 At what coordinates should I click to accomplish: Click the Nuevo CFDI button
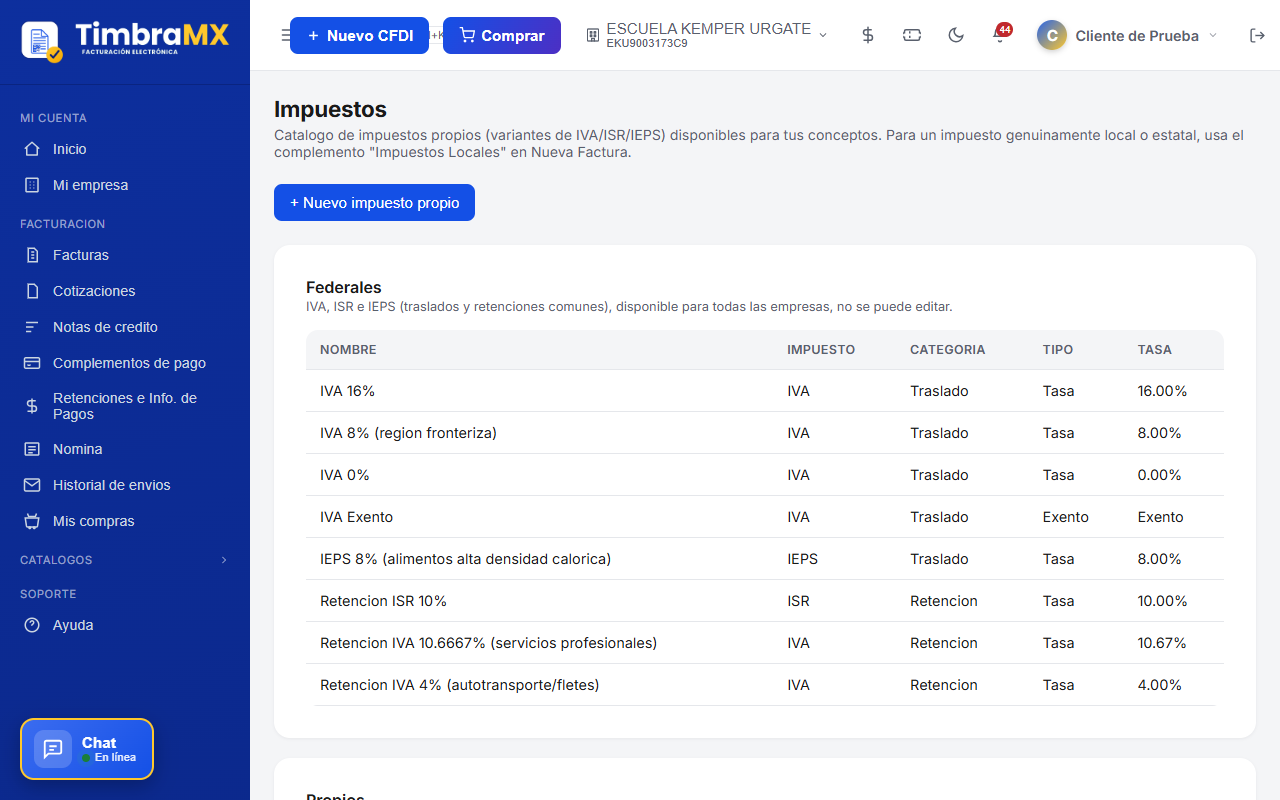(359, 35)
